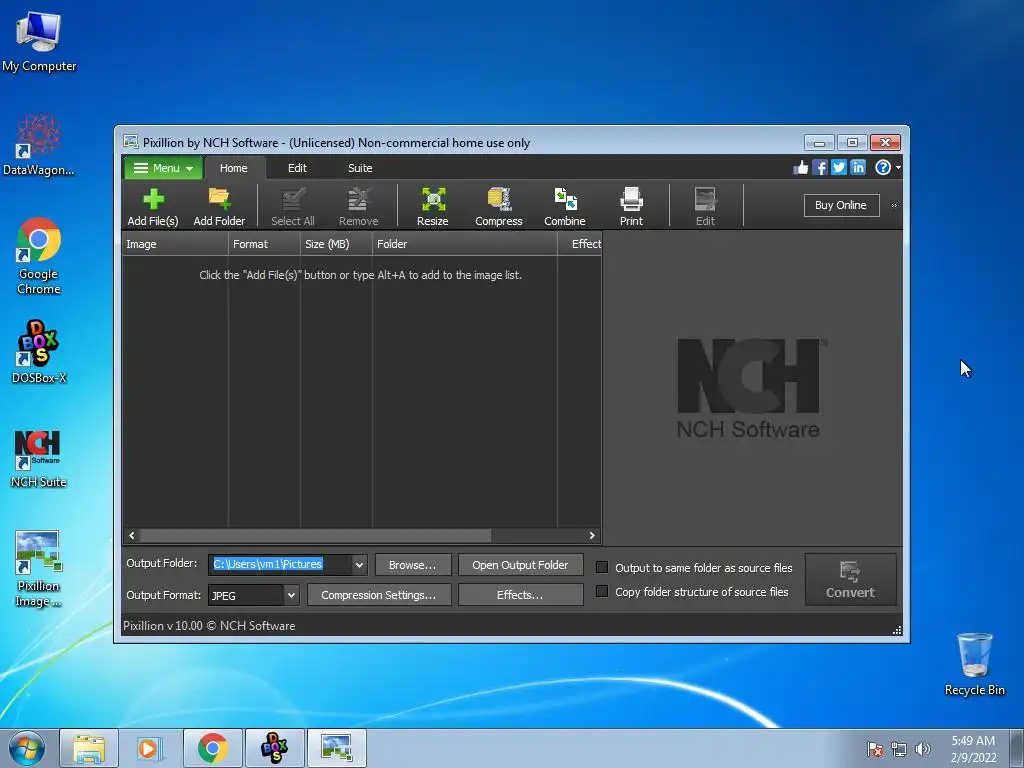Image resolution: width=1024 pixels, height=768 pixels.
Task: Click the Print toolbar icon
Action: [632, 206]
